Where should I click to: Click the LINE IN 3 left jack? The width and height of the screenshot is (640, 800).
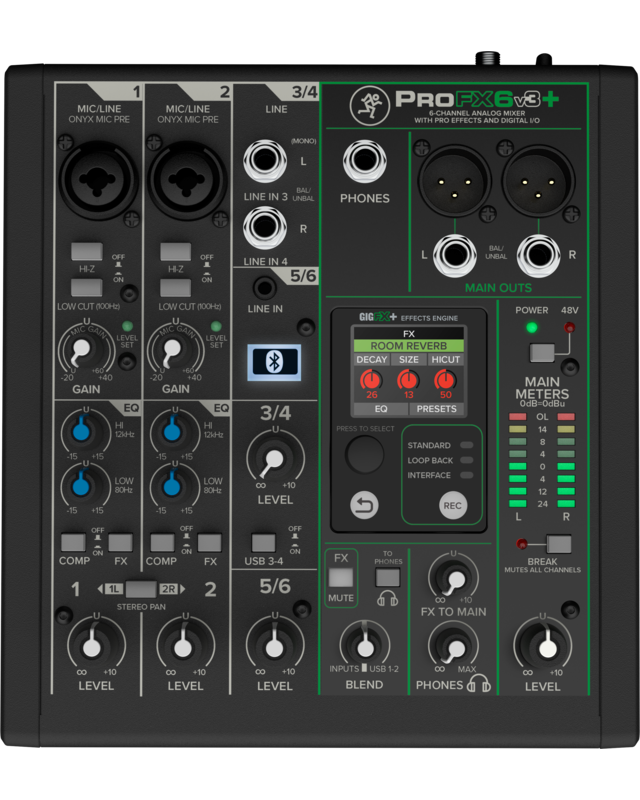265,161
